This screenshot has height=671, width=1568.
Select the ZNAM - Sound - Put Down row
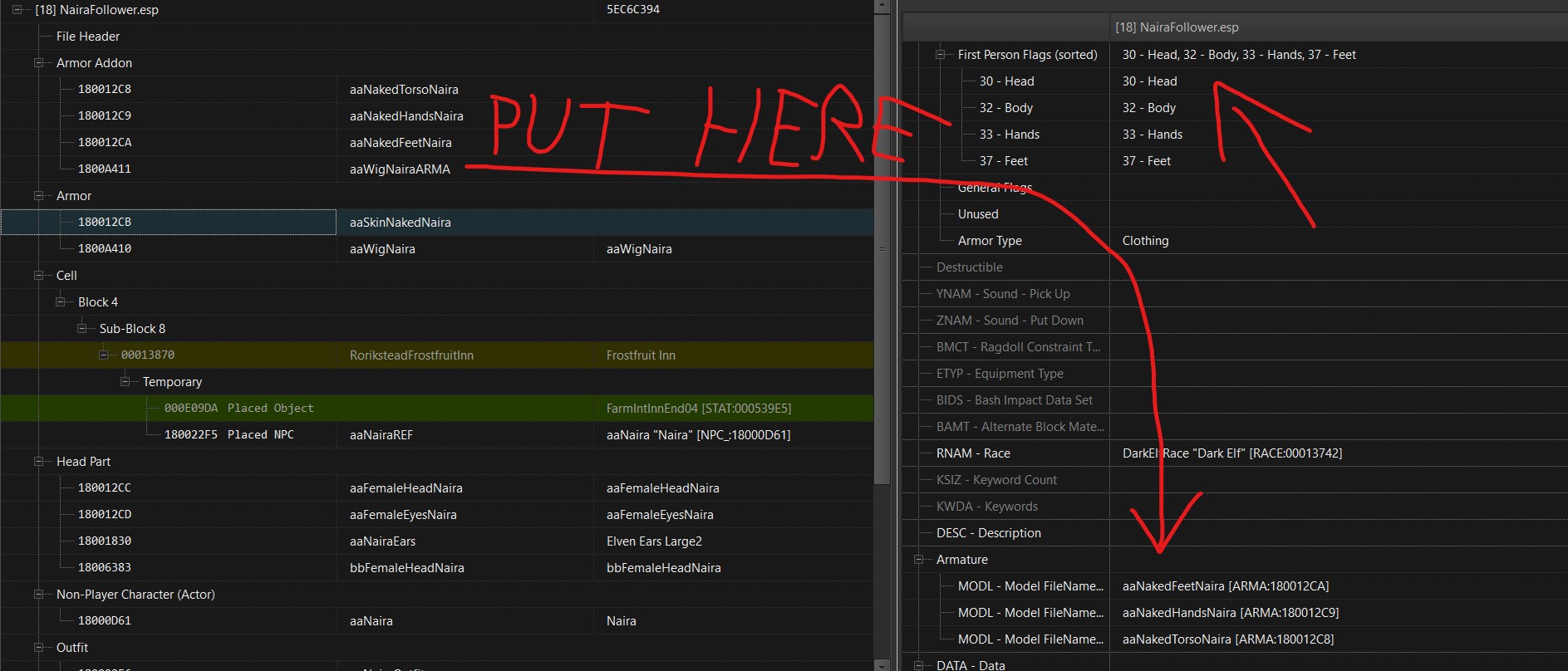point(1010,321)
